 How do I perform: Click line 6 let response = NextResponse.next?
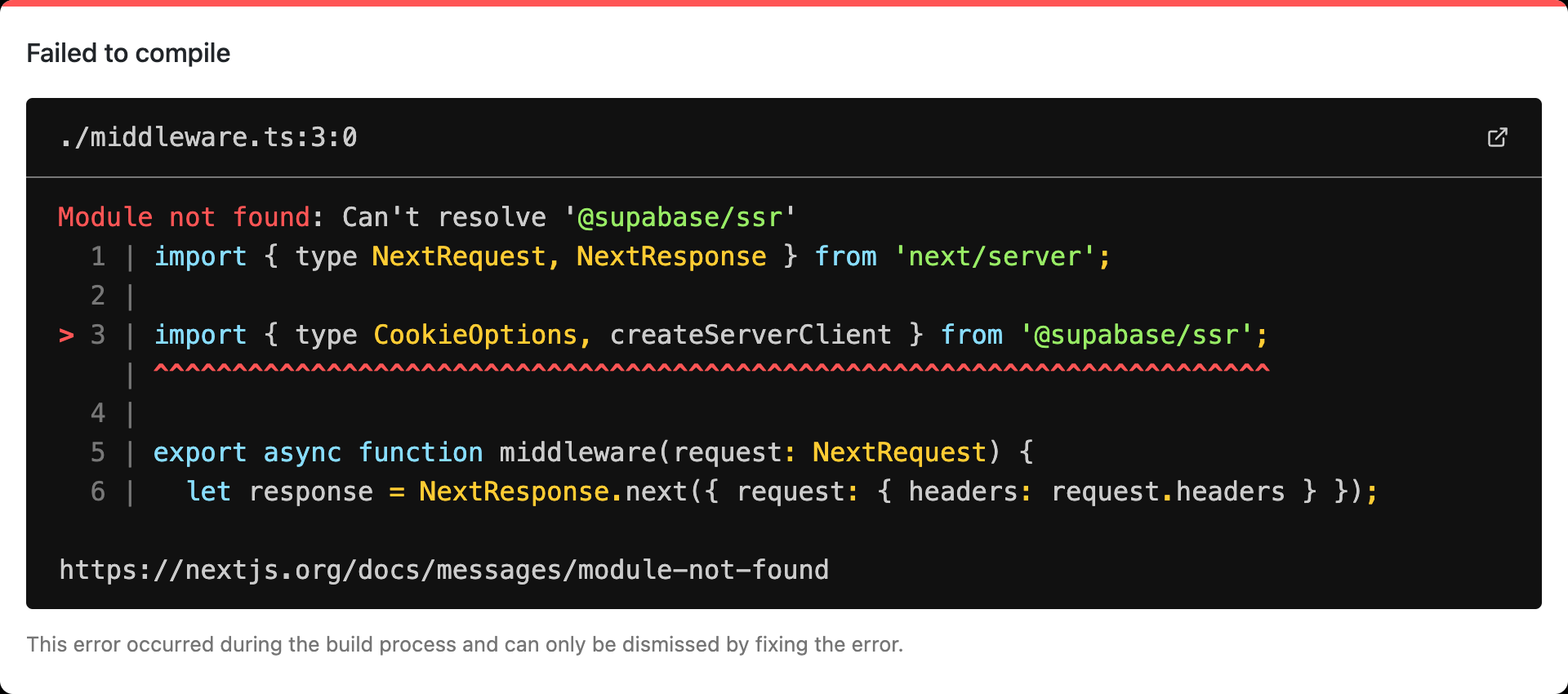point(782,492)
